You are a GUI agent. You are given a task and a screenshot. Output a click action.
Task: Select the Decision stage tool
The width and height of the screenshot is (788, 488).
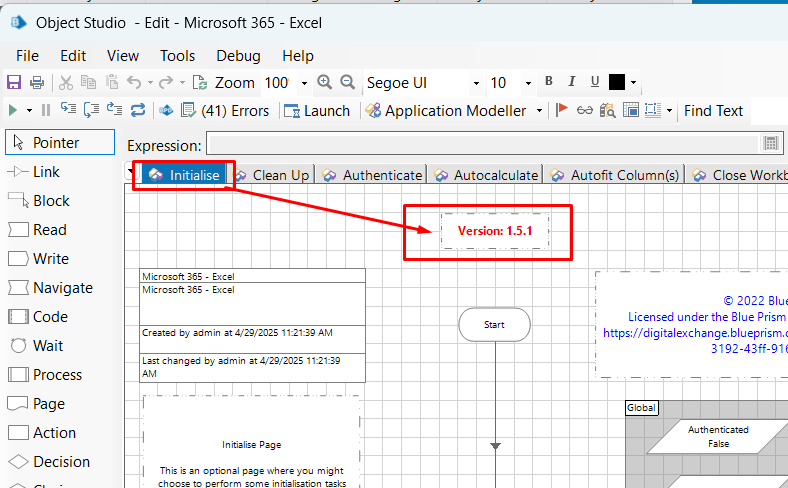pyautogui.click(x=62, y=462)
